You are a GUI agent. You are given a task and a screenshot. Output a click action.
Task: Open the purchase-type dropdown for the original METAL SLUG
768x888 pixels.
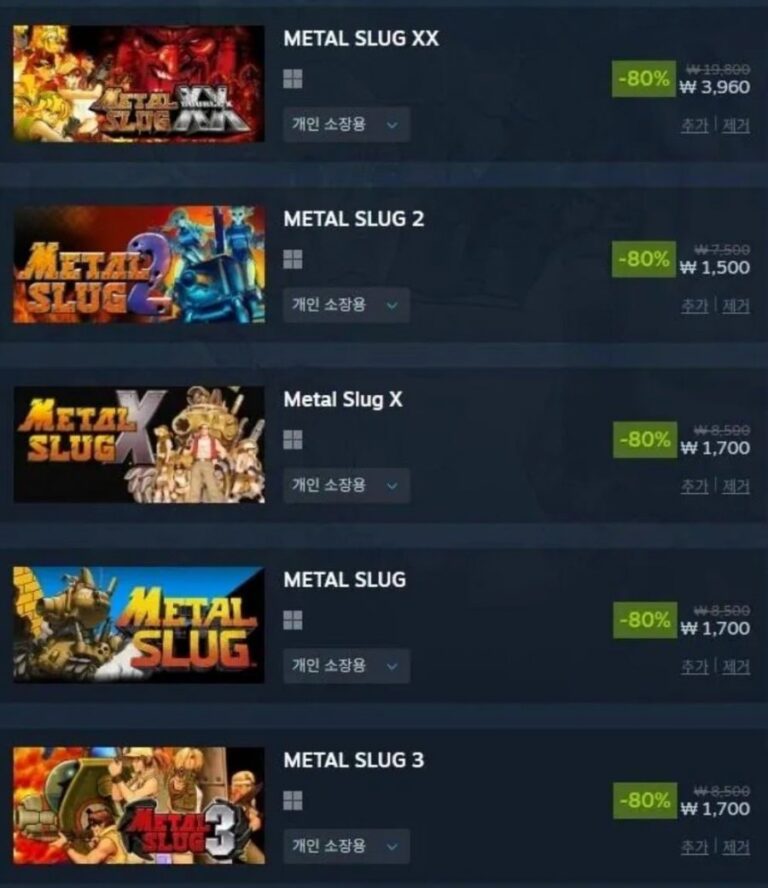346,665
